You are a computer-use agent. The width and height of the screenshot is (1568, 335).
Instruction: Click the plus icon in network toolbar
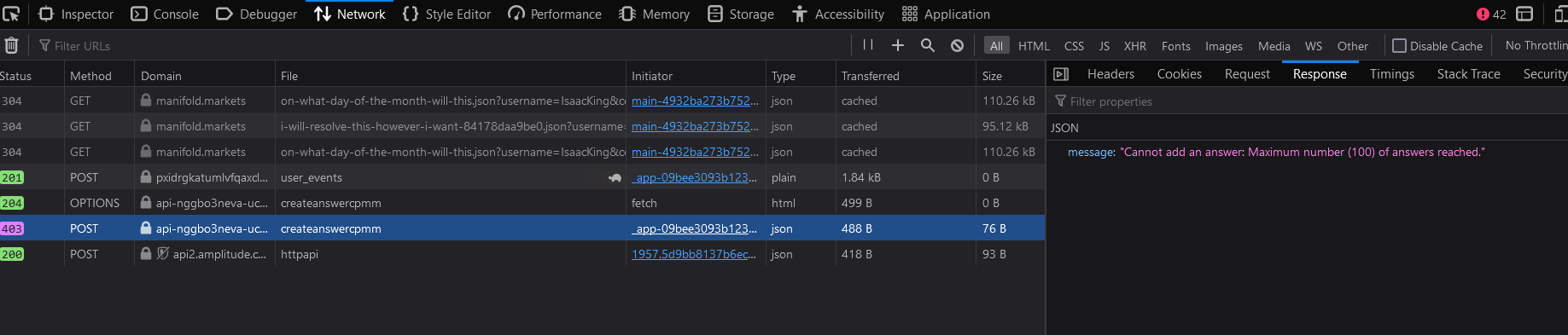point(898,45)
